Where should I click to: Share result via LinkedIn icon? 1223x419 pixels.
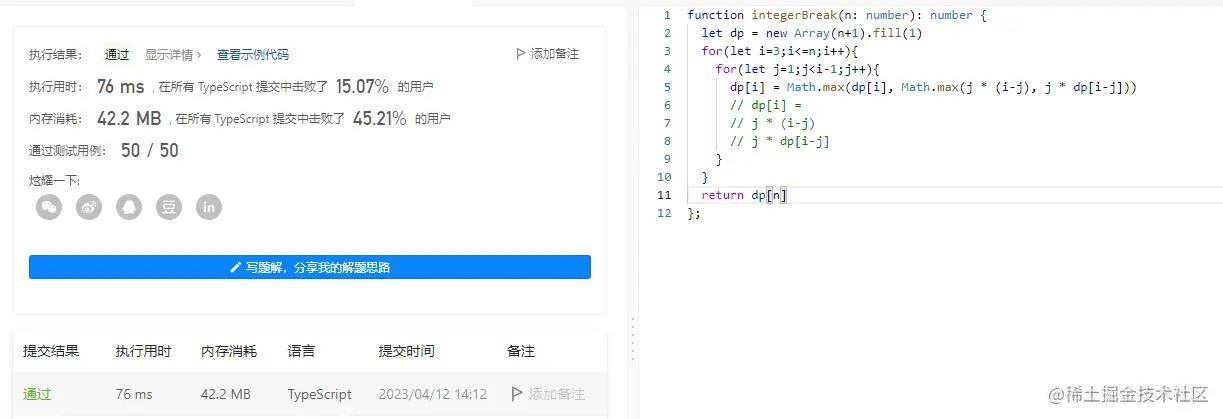pyautogui.click(x=209, y=207)
